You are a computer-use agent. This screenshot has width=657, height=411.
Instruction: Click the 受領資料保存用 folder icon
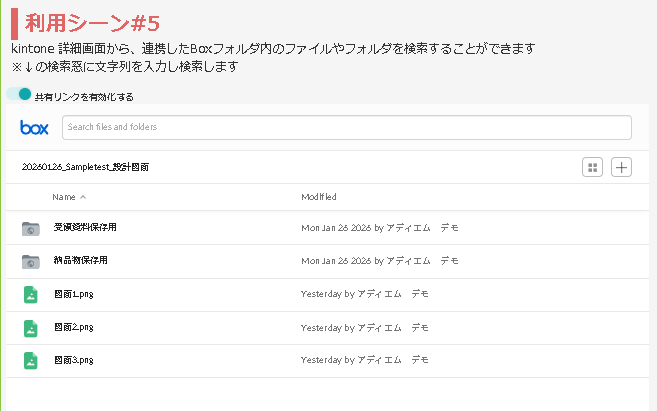[x=31, y=228]
